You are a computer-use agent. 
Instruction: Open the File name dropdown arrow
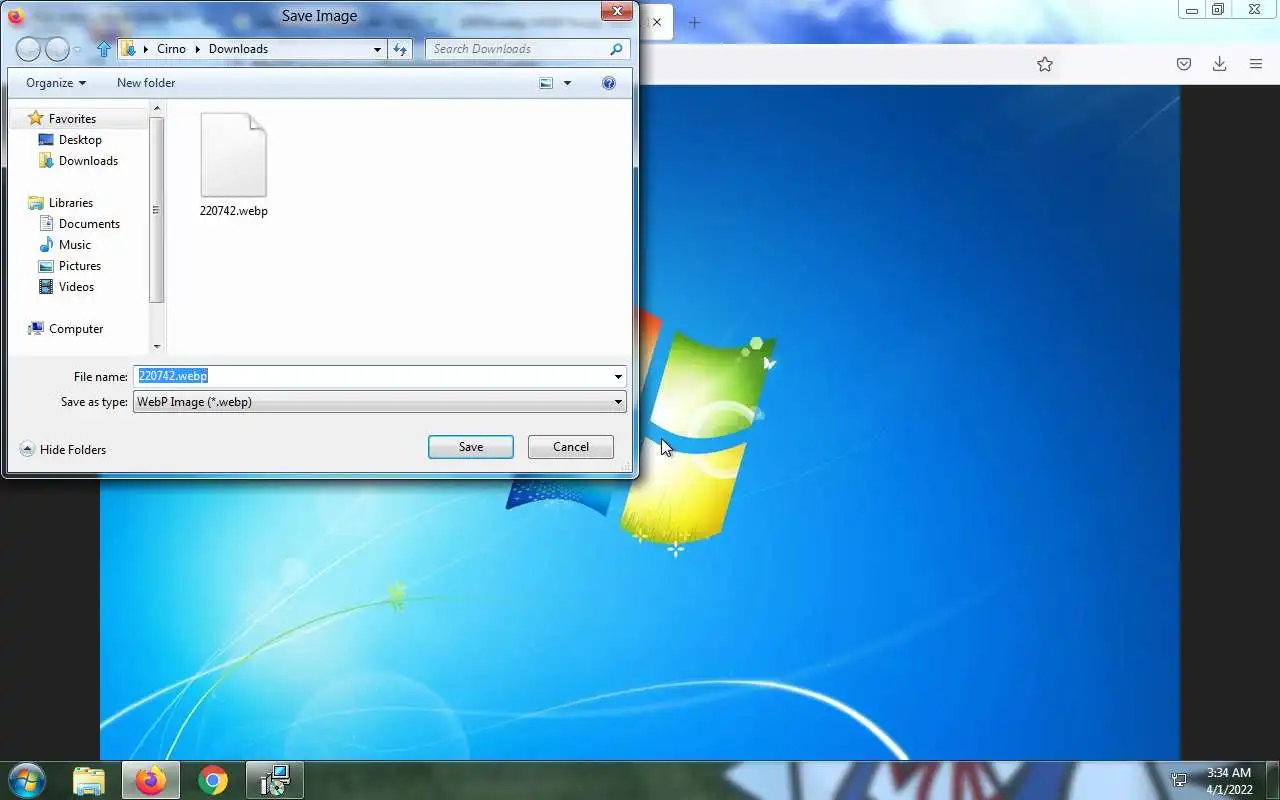point(619,377)
